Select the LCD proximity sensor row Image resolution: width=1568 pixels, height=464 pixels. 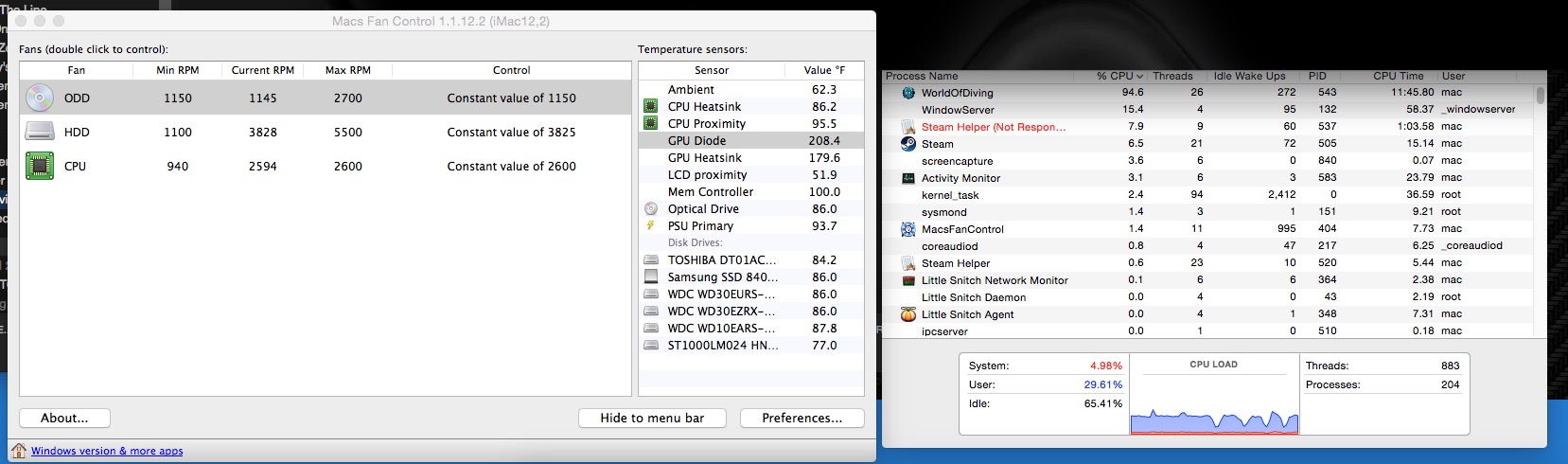[751, 175]
